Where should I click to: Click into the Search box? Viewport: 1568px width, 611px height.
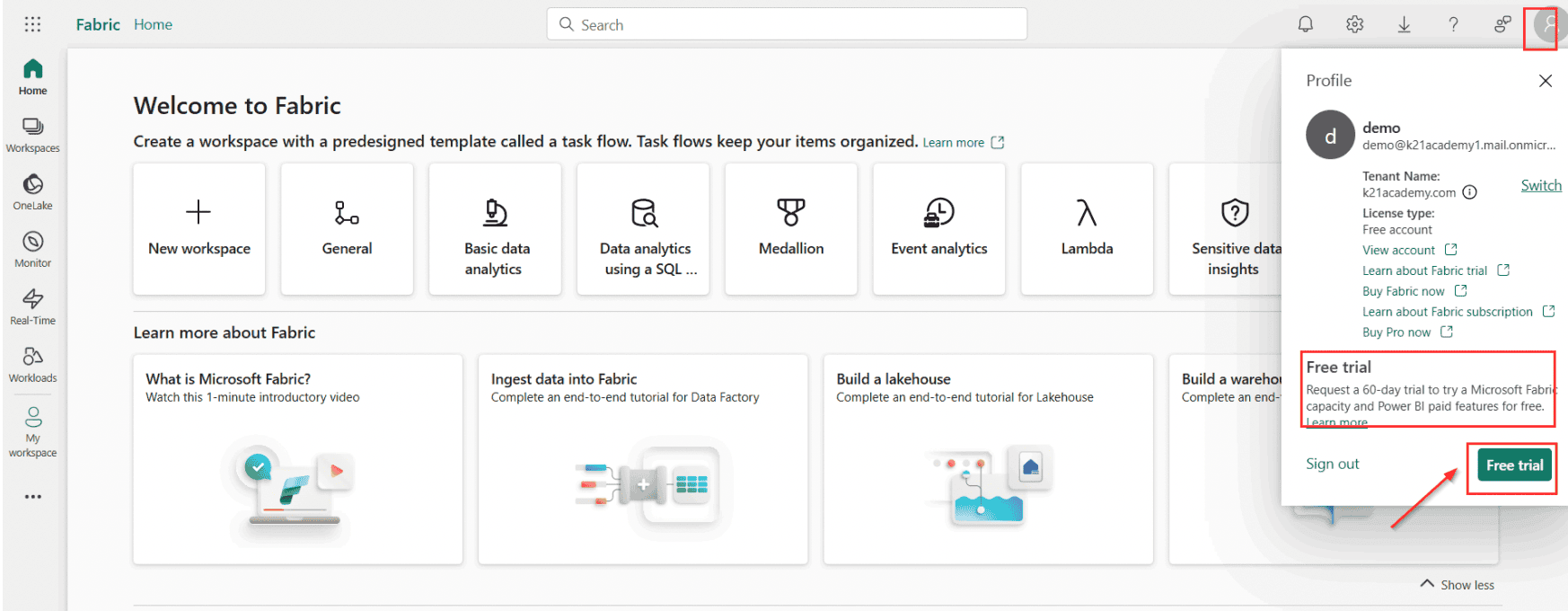click(x=787, y=24)
